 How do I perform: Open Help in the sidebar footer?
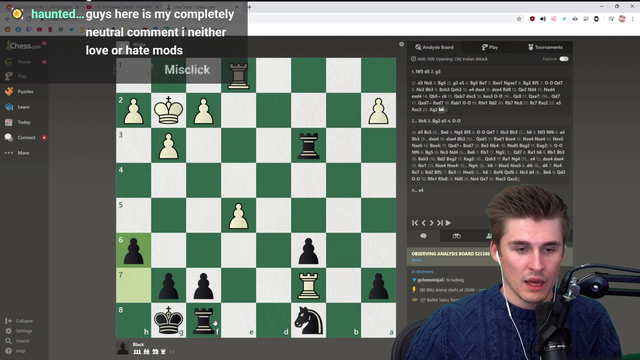[15, 351]
